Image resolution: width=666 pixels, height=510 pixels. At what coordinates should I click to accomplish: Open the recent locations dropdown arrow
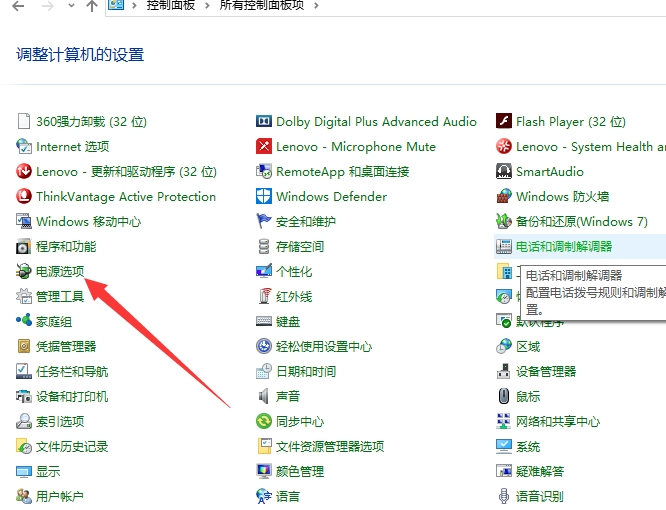[71, 6]
